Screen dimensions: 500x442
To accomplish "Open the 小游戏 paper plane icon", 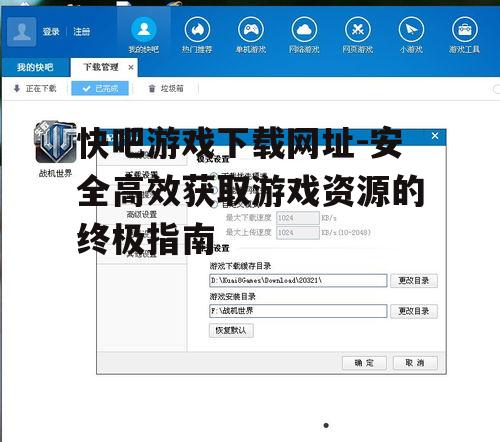I will click(x=411, y=30).
